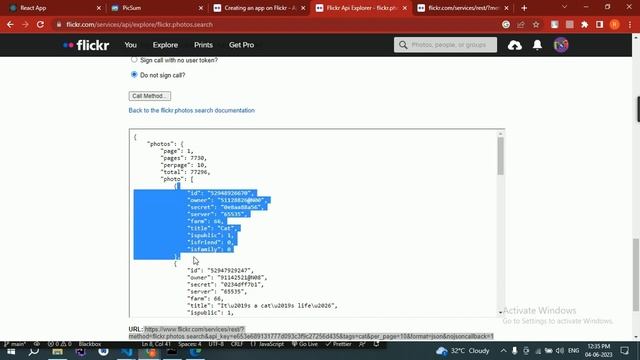Click the "secret": "0234dff7b1" line
Viewport: 640px width, 360px height.
point(225,284)
